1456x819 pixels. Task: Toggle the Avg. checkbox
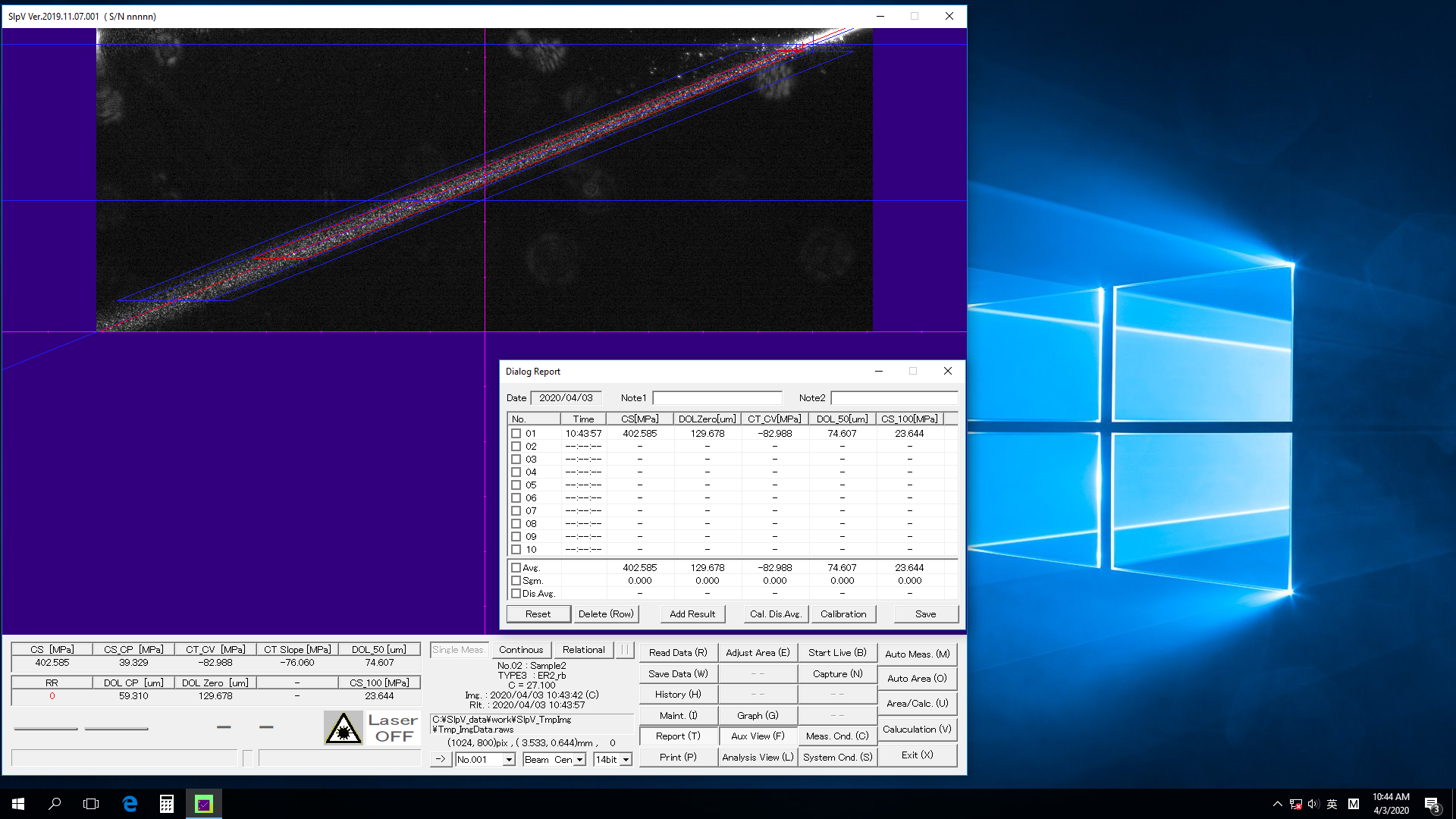point(516,568)
